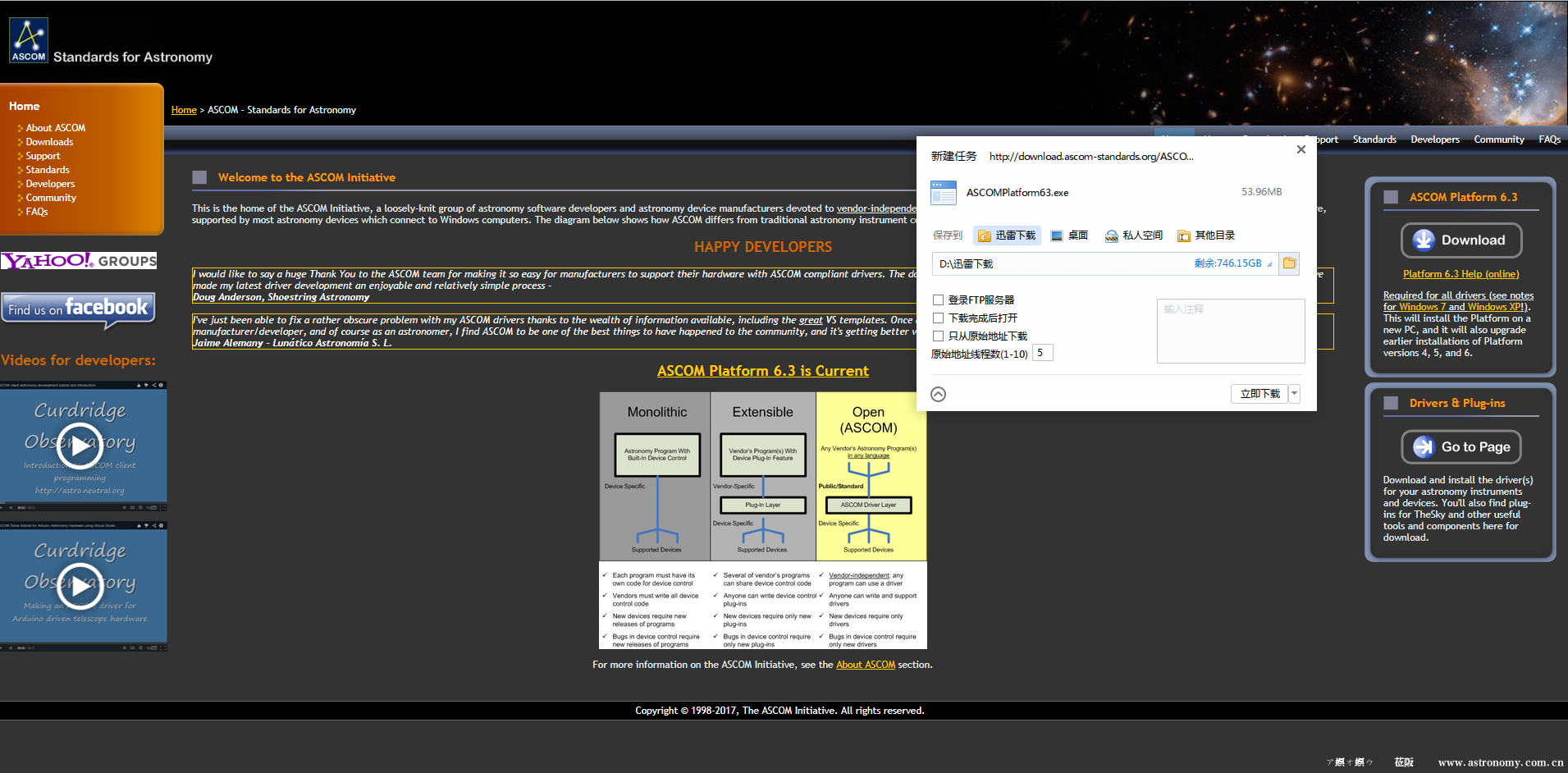Choose 私人空间 as the save location
The height and width of the screenshot is (773, 1568).
pos(1134,236)
